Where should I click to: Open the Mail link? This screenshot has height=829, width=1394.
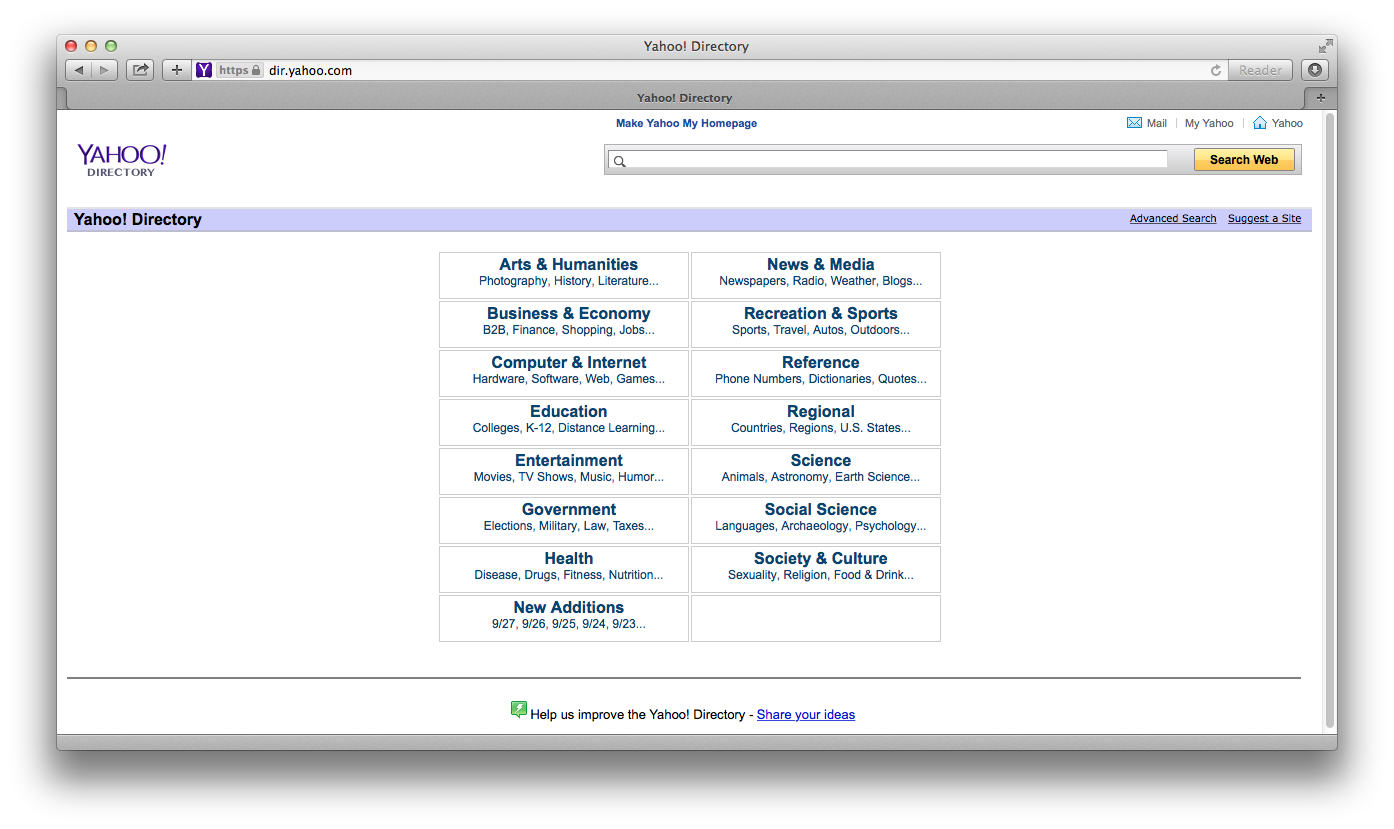click(1157, 123)
